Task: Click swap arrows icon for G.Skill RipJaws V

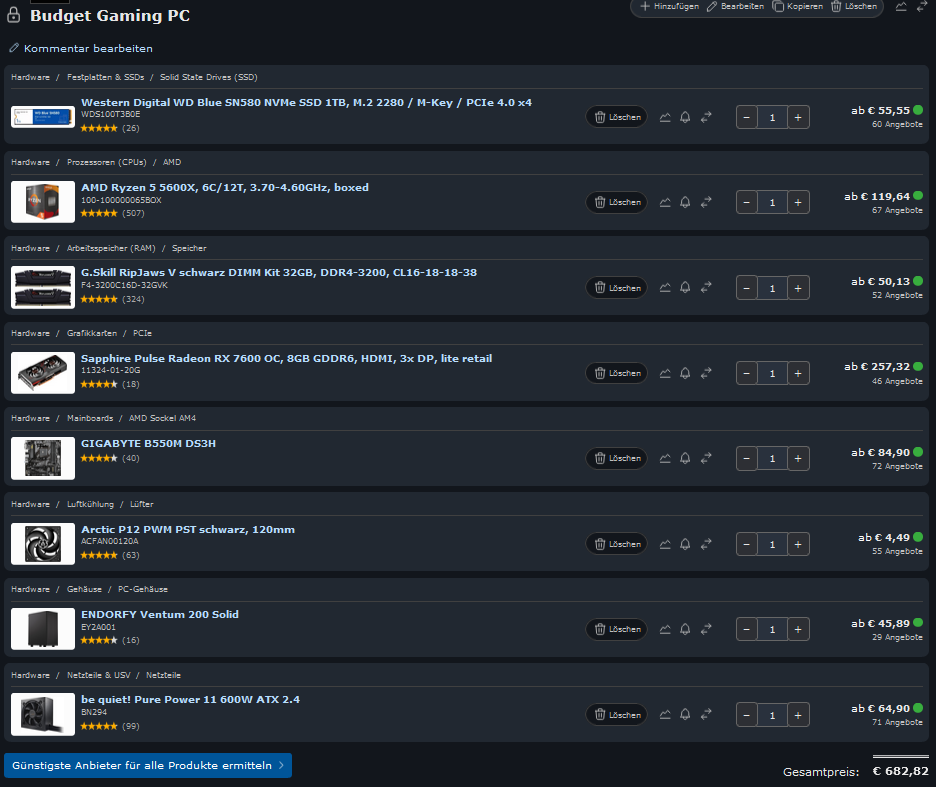Action: pyautogui.click(x=706, y=288)
